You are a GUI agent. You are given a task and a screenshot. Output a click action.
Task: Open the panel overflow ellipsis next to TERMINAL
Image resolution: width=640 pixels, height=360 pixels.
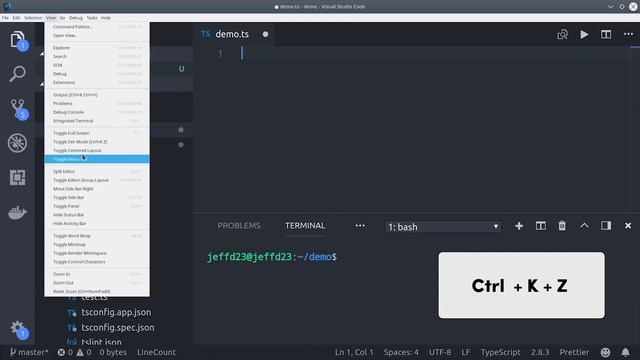pyautogui.click(x=360, y=226)
